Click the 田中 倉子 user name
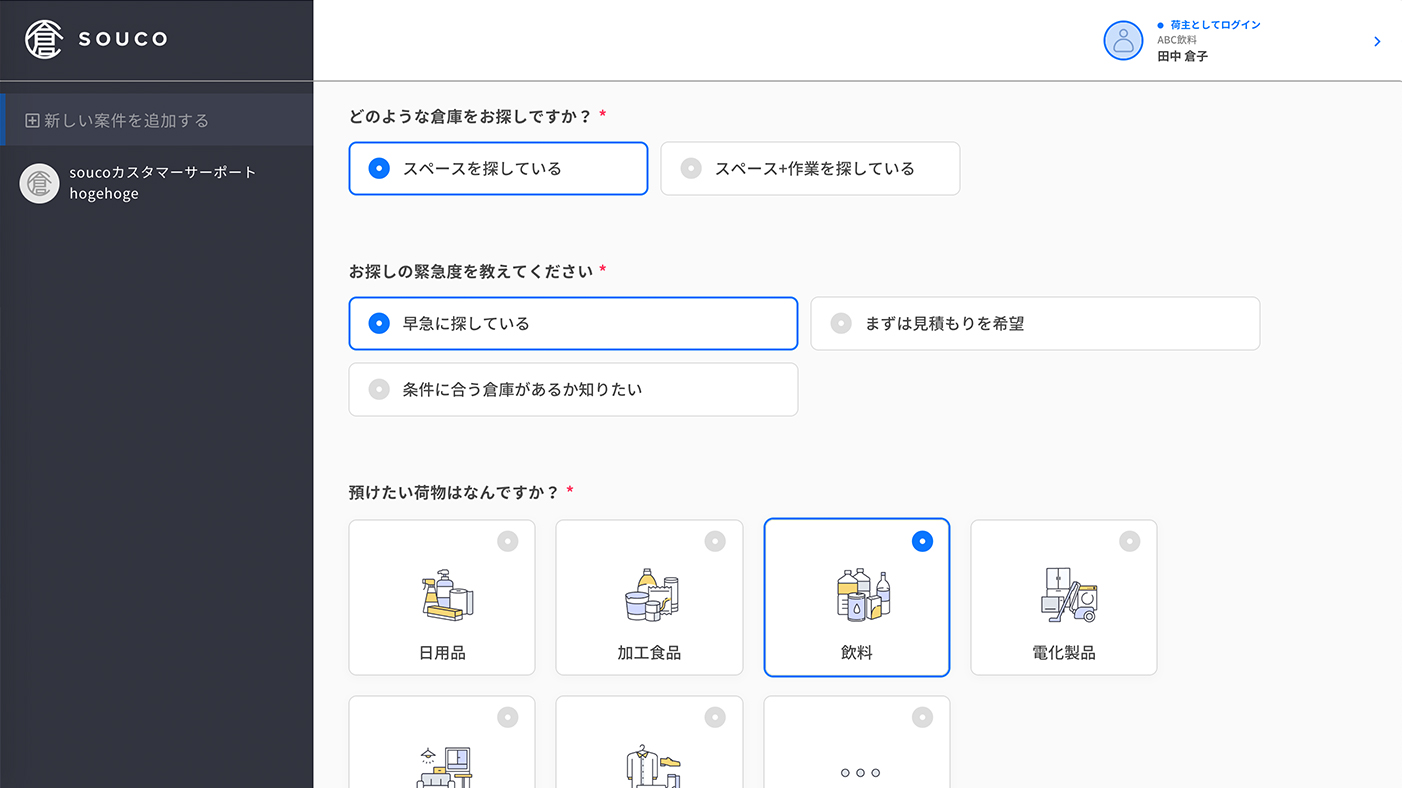This screenshot has width=1402, height=788. 1183,56
